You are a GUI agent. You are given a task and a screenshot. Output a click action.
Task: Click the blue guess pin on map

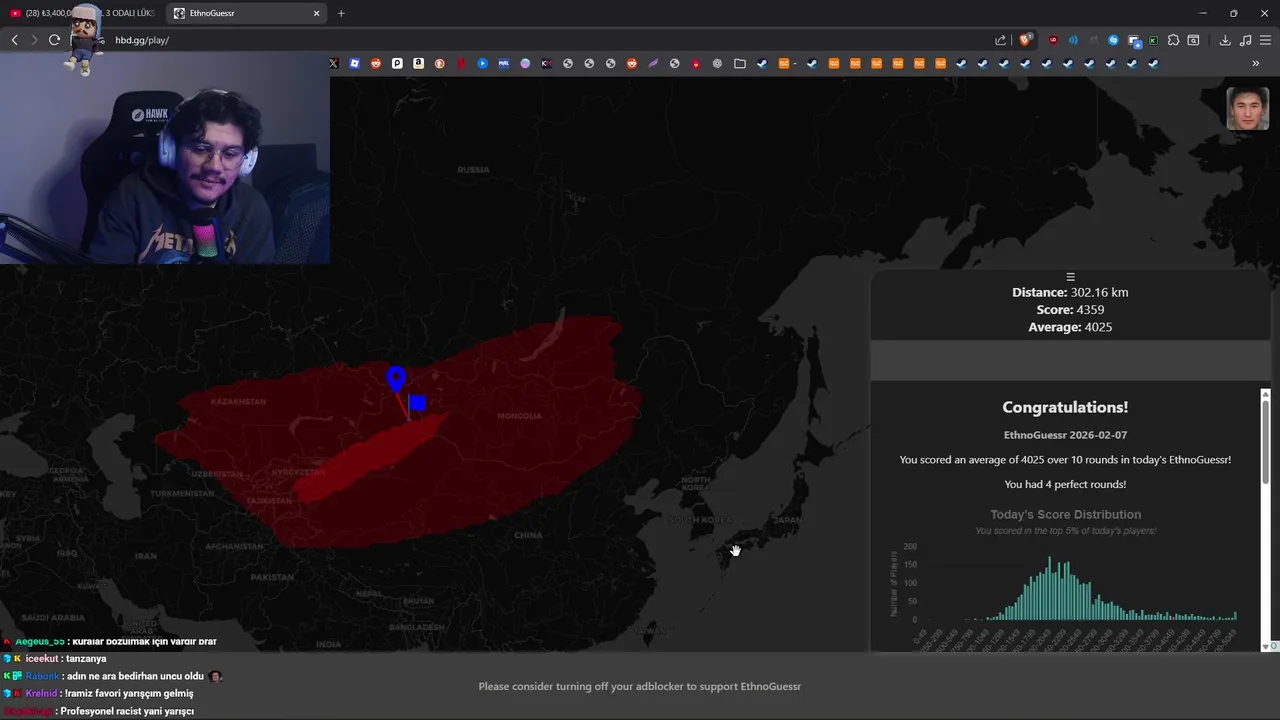coord(396,379)
